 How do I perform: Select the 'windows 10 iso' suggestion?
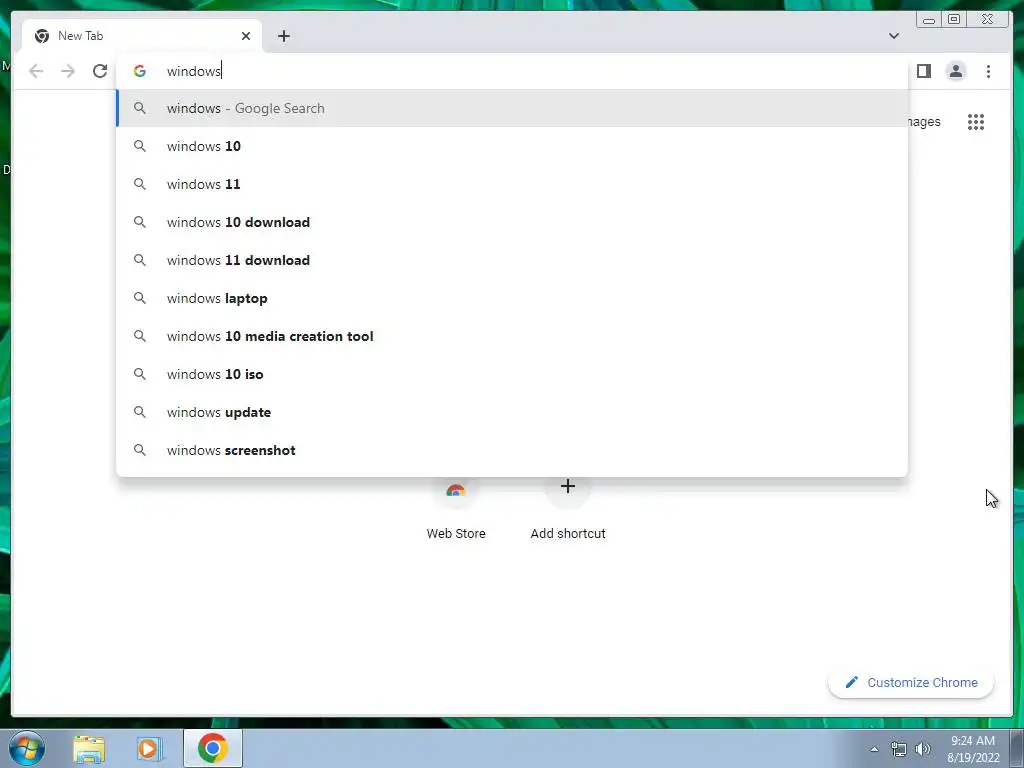[x=513, y=374]
